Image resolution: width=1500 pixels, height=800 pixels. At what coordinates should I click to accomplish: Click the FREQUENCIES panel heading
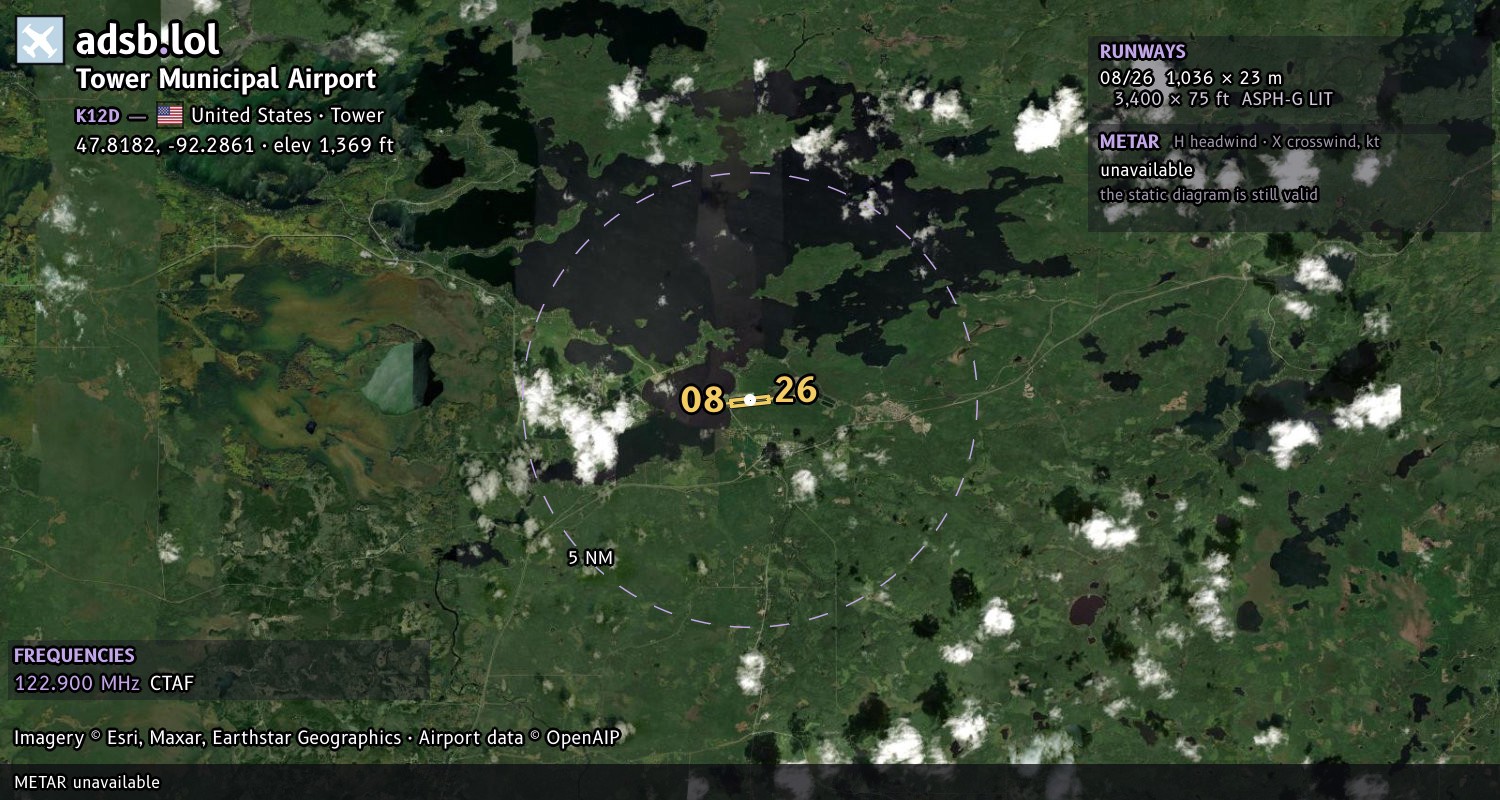(x=74, y=656)
